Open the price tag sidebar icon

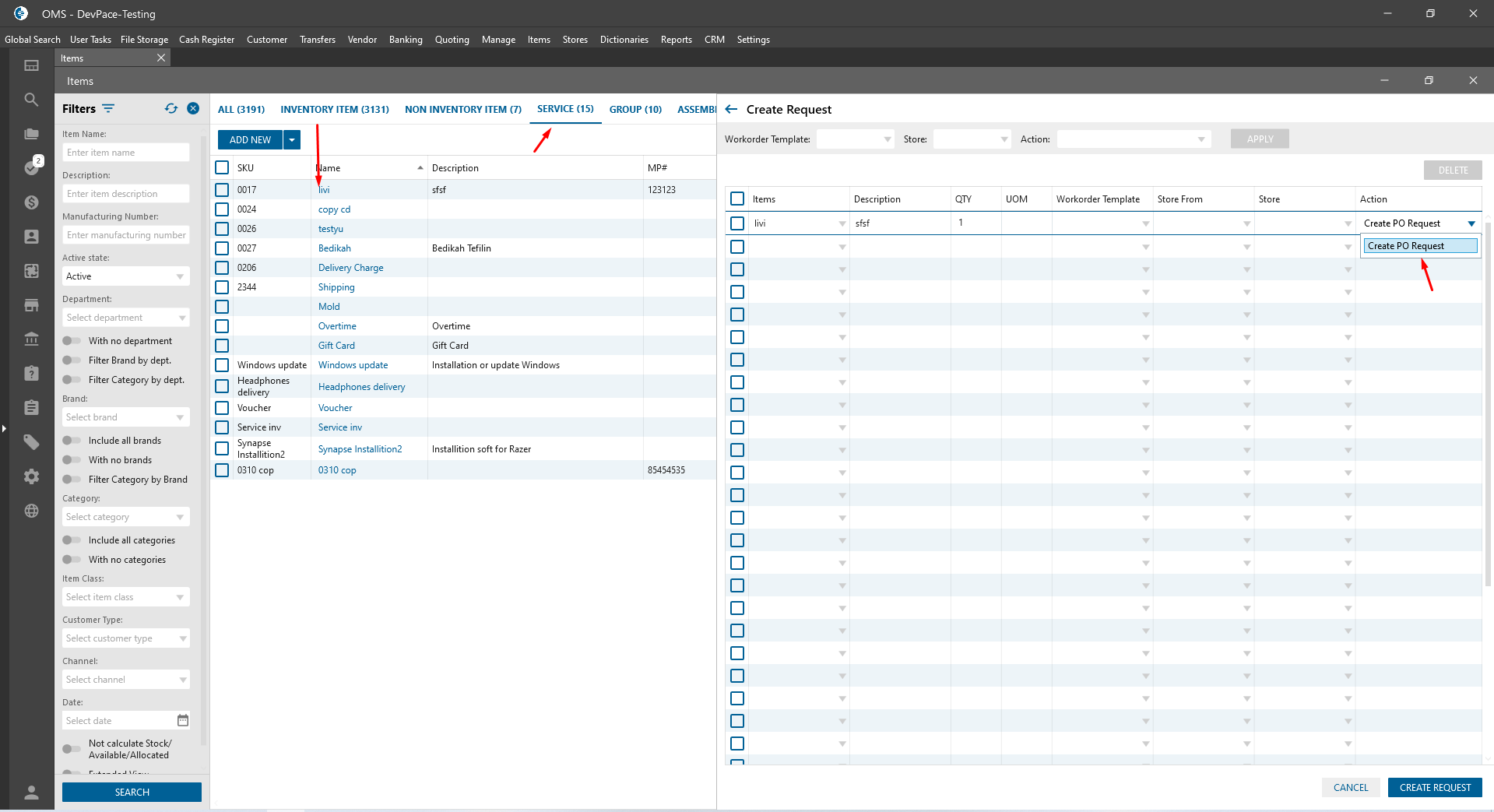pyautogui.click(x=31, y=442)
